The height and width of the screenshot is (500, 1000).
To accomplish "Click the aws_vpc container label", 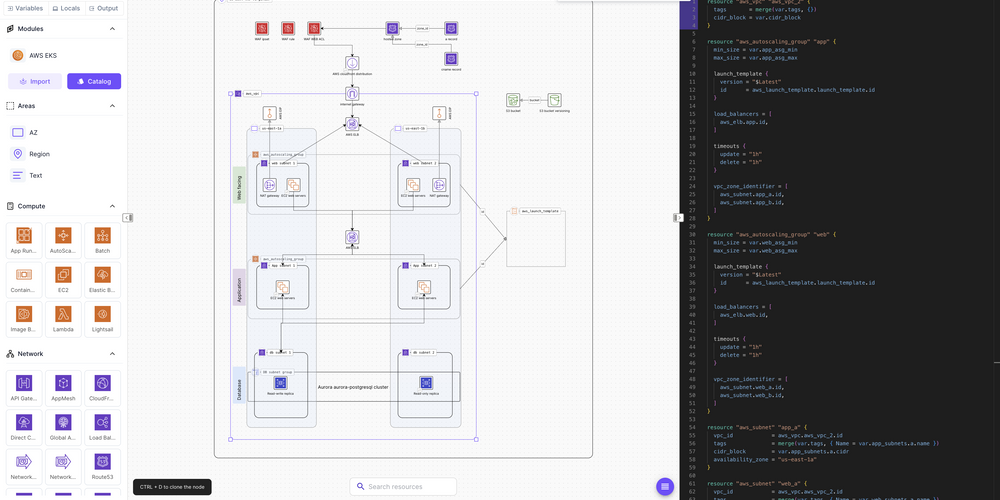I will [x=253, y=94].
